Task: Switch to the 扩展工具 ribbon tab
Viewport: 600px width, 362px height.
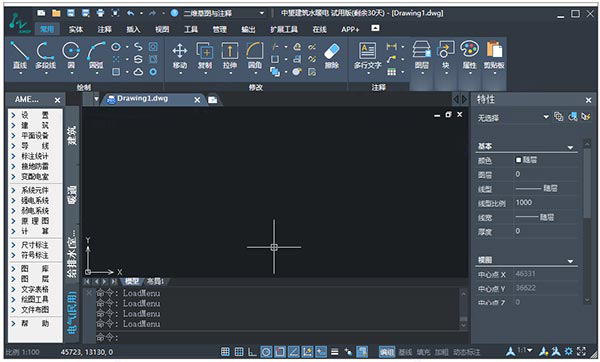Action: (x=284, y=29)
